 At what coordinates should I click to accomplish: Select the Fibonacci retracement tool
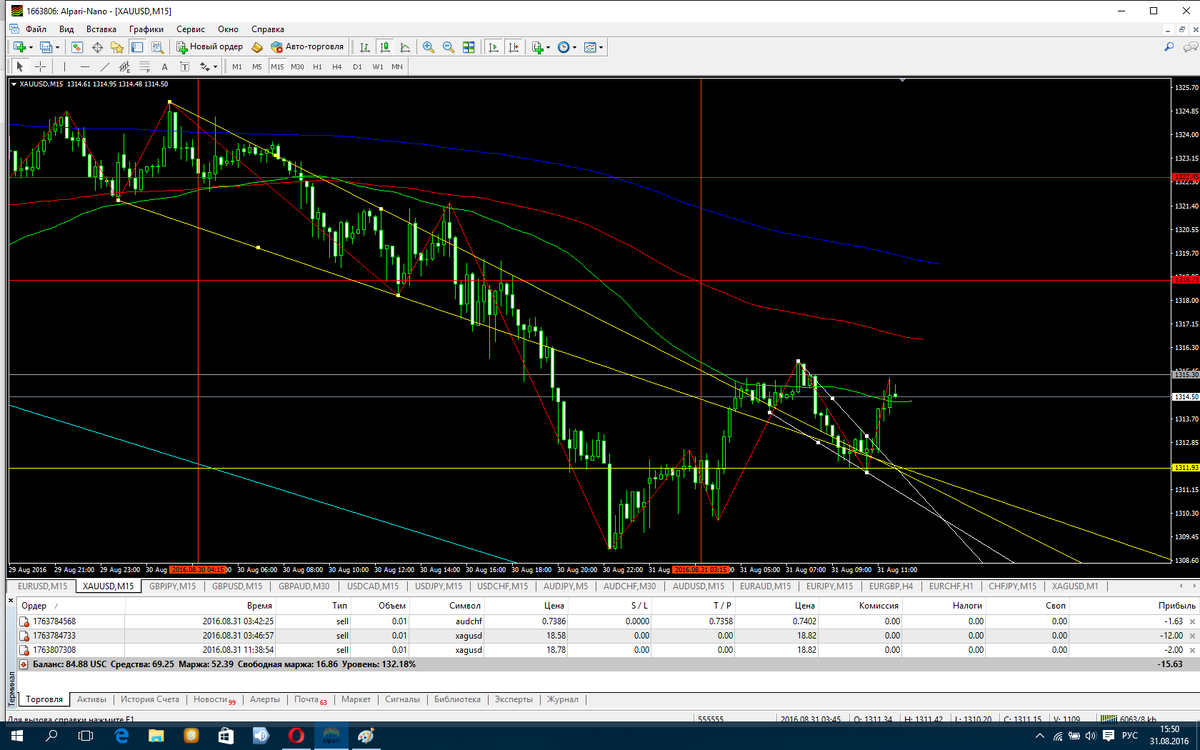(x=143, y=66)
